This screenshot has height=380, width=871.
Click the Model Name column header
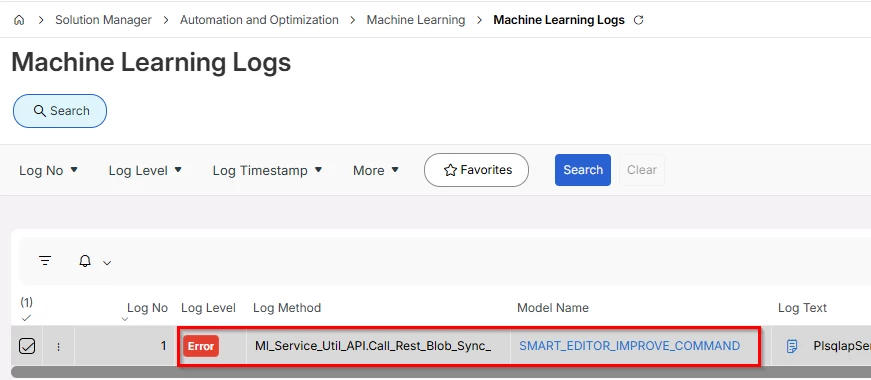click(553, 308)
